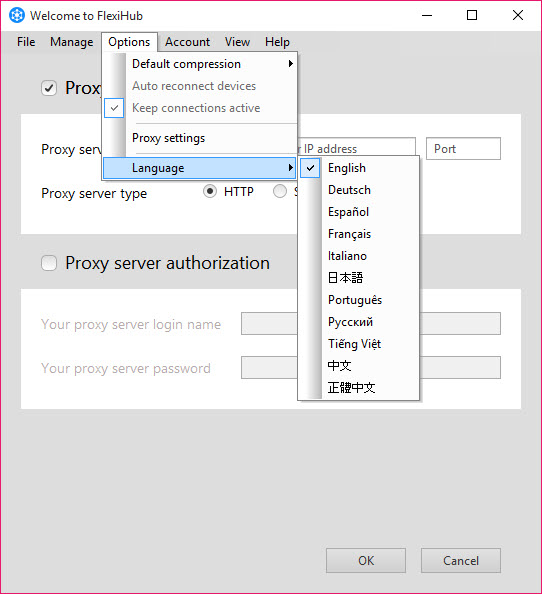The width and height of the screenshot is (542, 594).
Task: Select the HTTP proxy type radio
Action: point(210,191)
